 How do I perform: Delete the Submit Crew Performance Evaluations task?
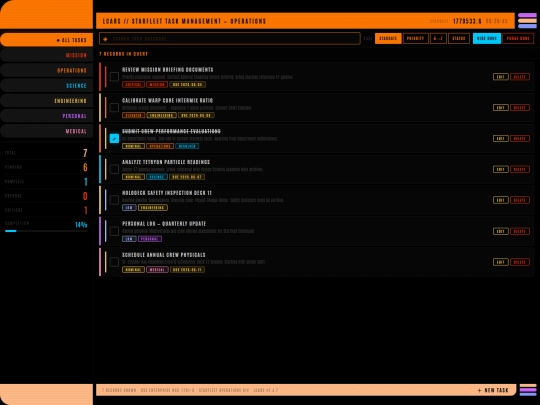(x=520, y=138)
